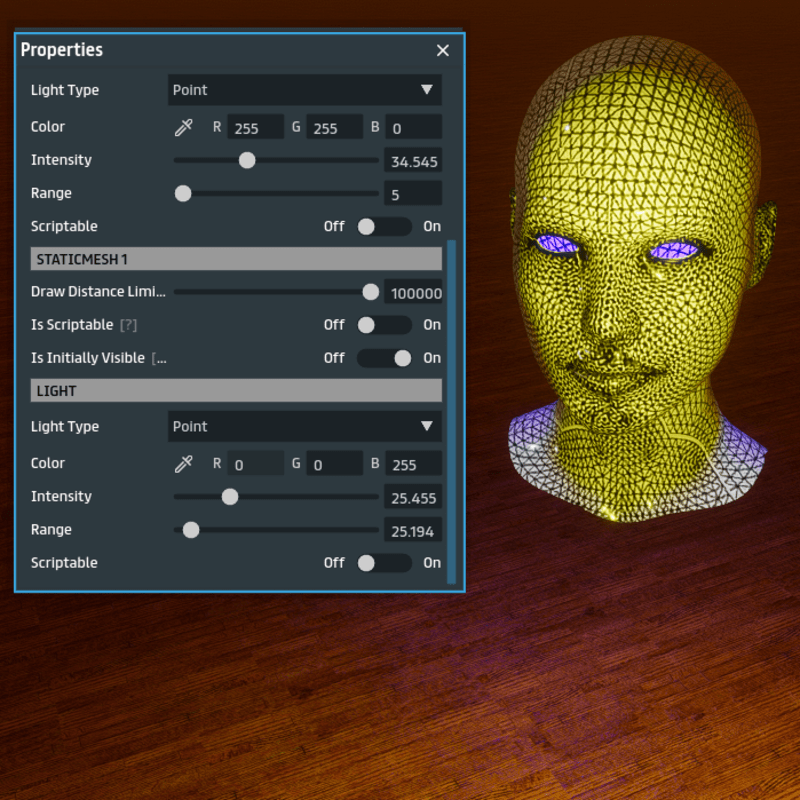Click the eyedropper icon for the blue light color
Viewport: 800px width, 800px height.
point(183,463)
